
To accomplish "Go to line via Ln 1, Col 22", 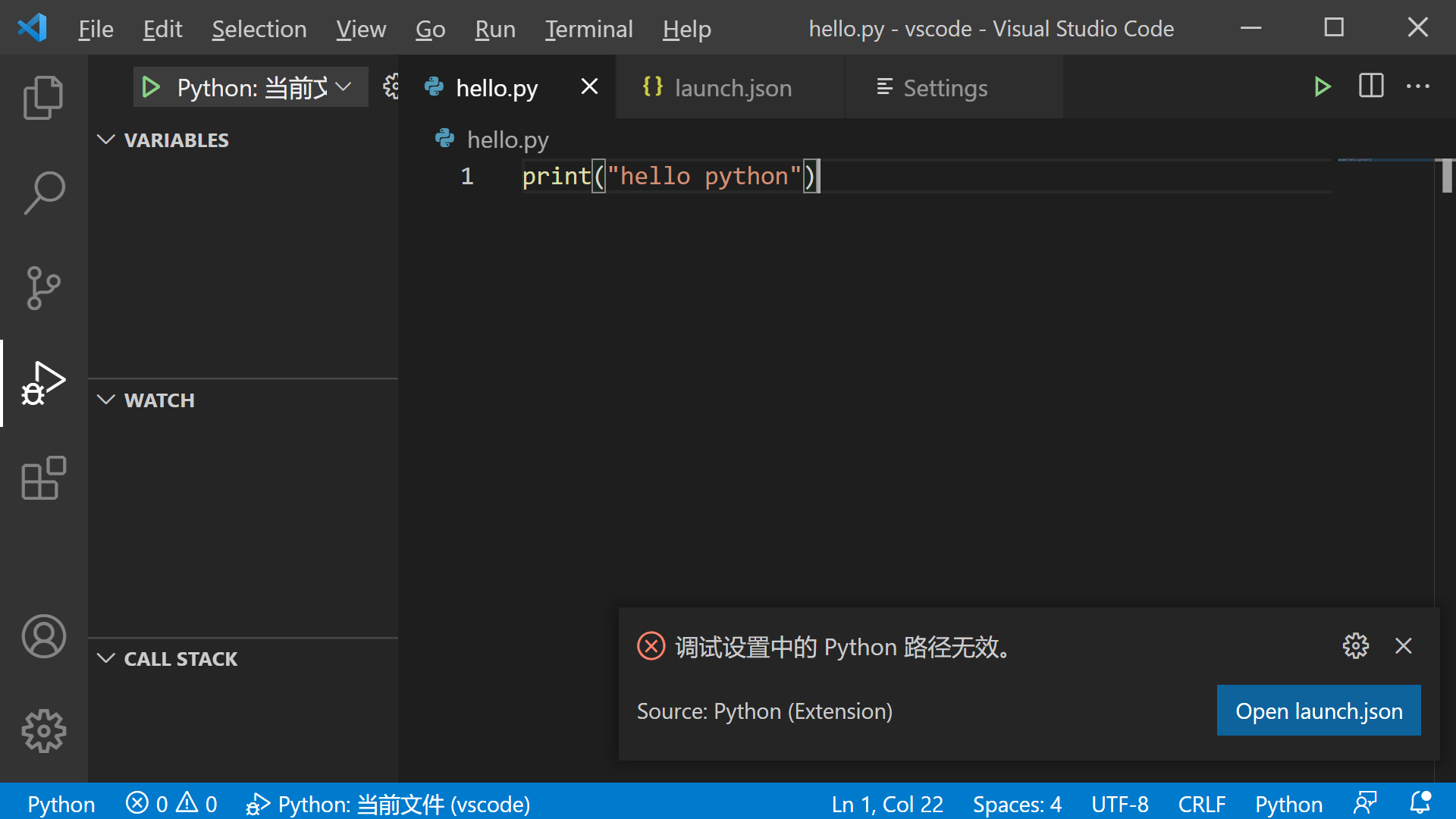I will click(x=887, y=803).
